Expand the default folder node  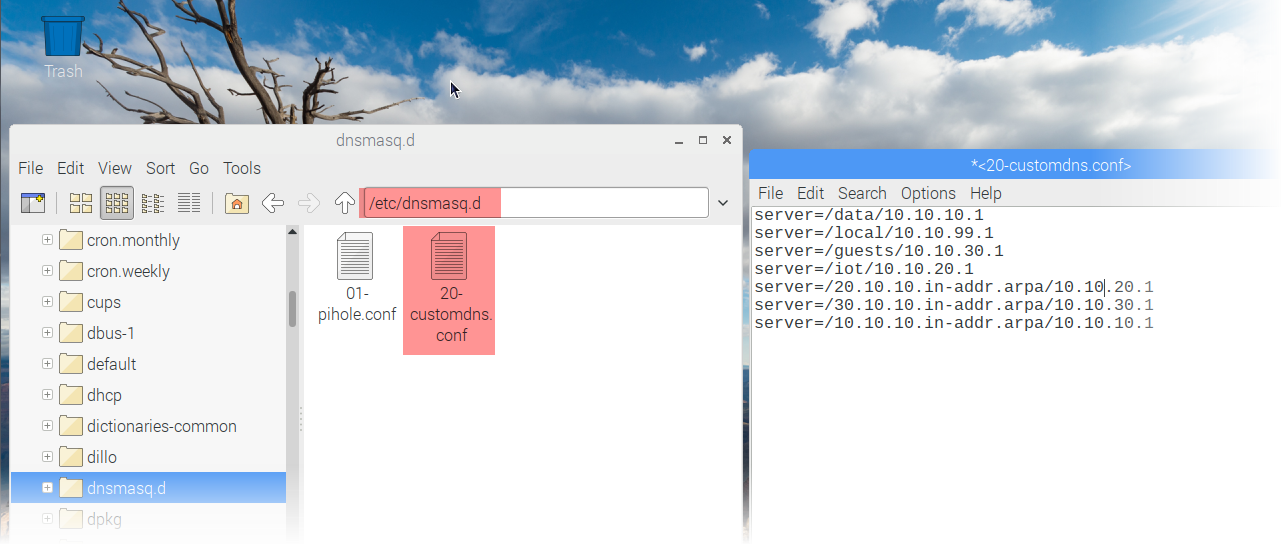click(47, 364)
